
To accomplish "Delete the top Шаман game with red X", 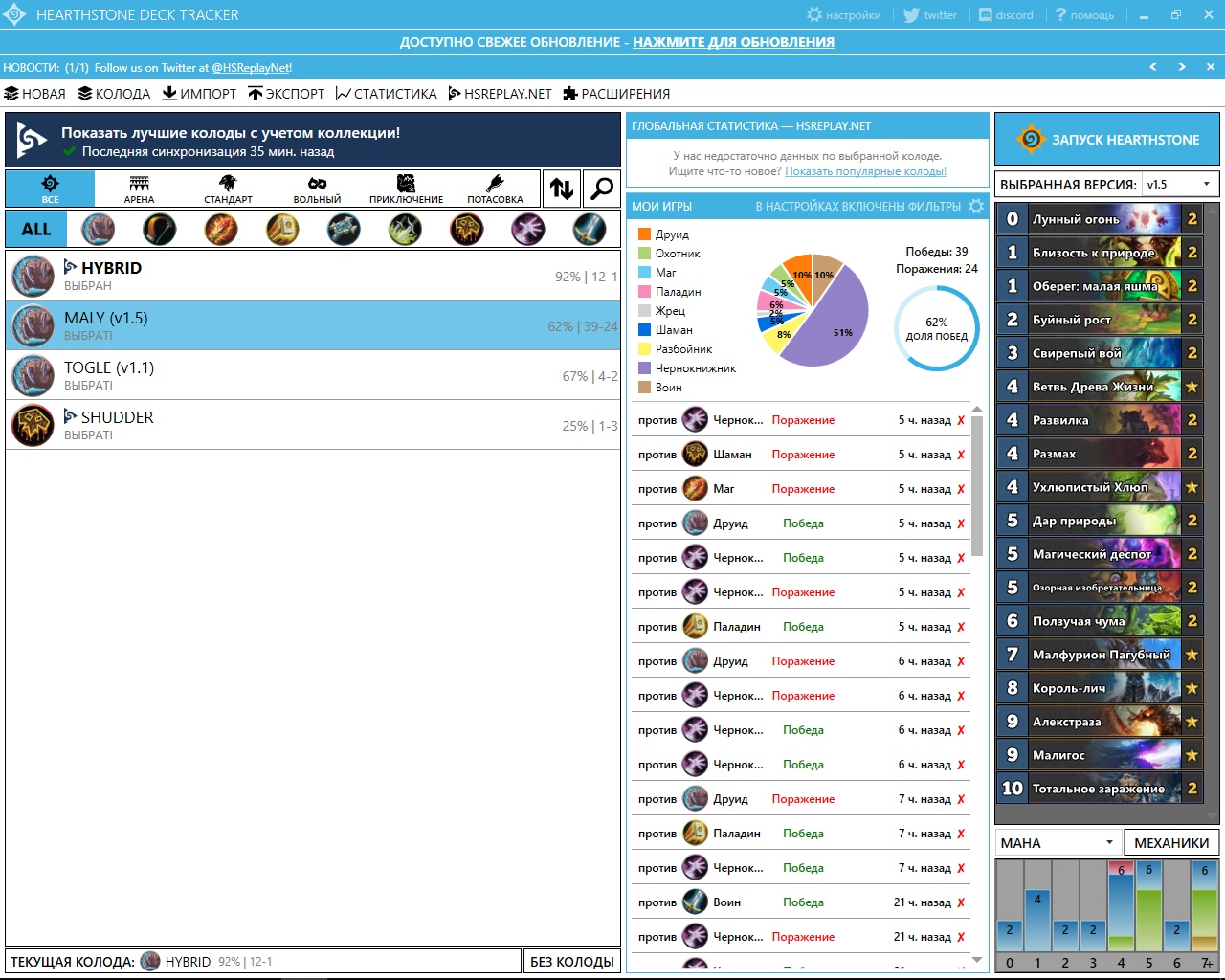I will [961, 455].
